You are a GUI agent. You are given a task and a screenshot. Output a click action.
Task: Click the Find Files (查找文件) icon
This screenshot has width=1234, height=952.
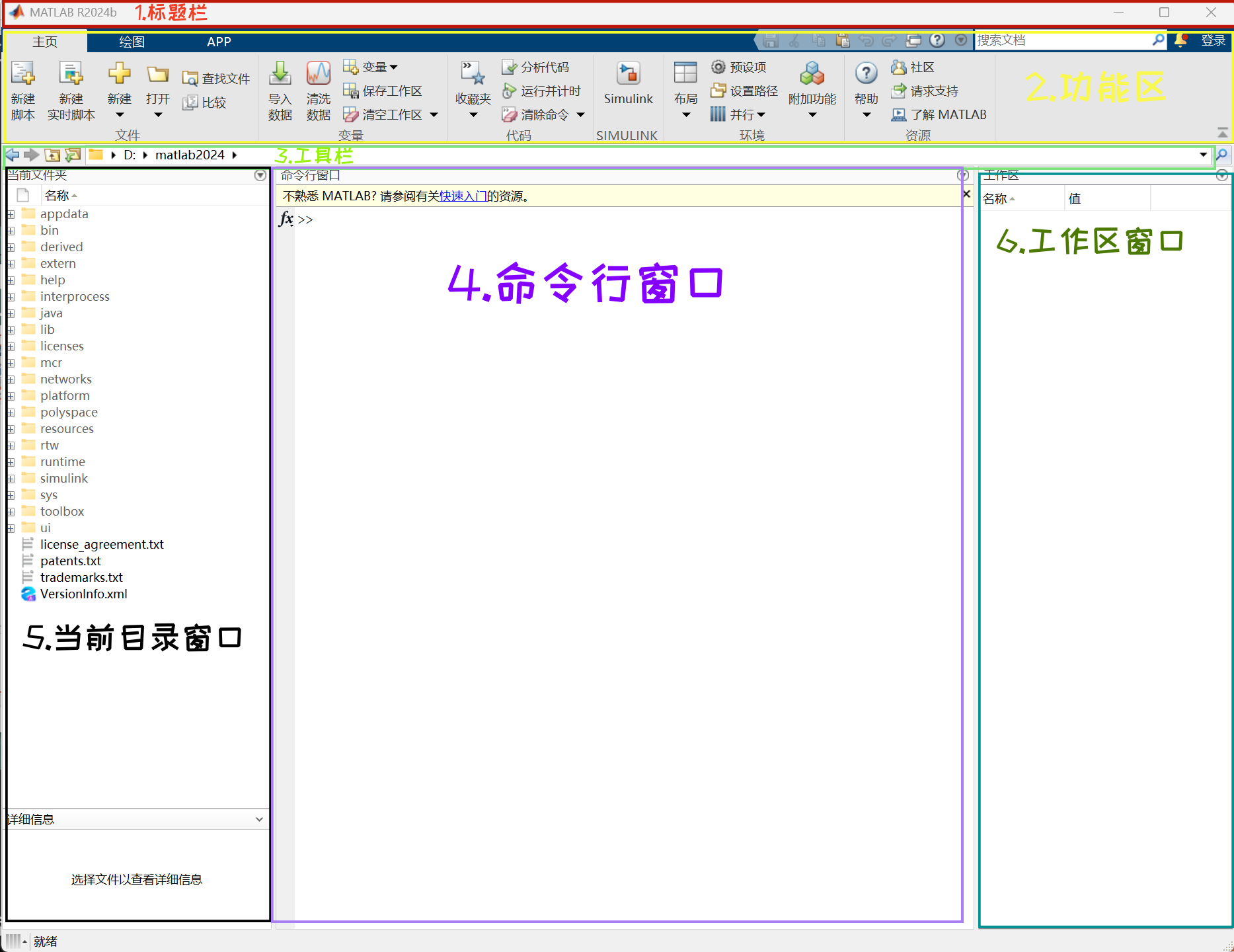(x=190, y=79)
